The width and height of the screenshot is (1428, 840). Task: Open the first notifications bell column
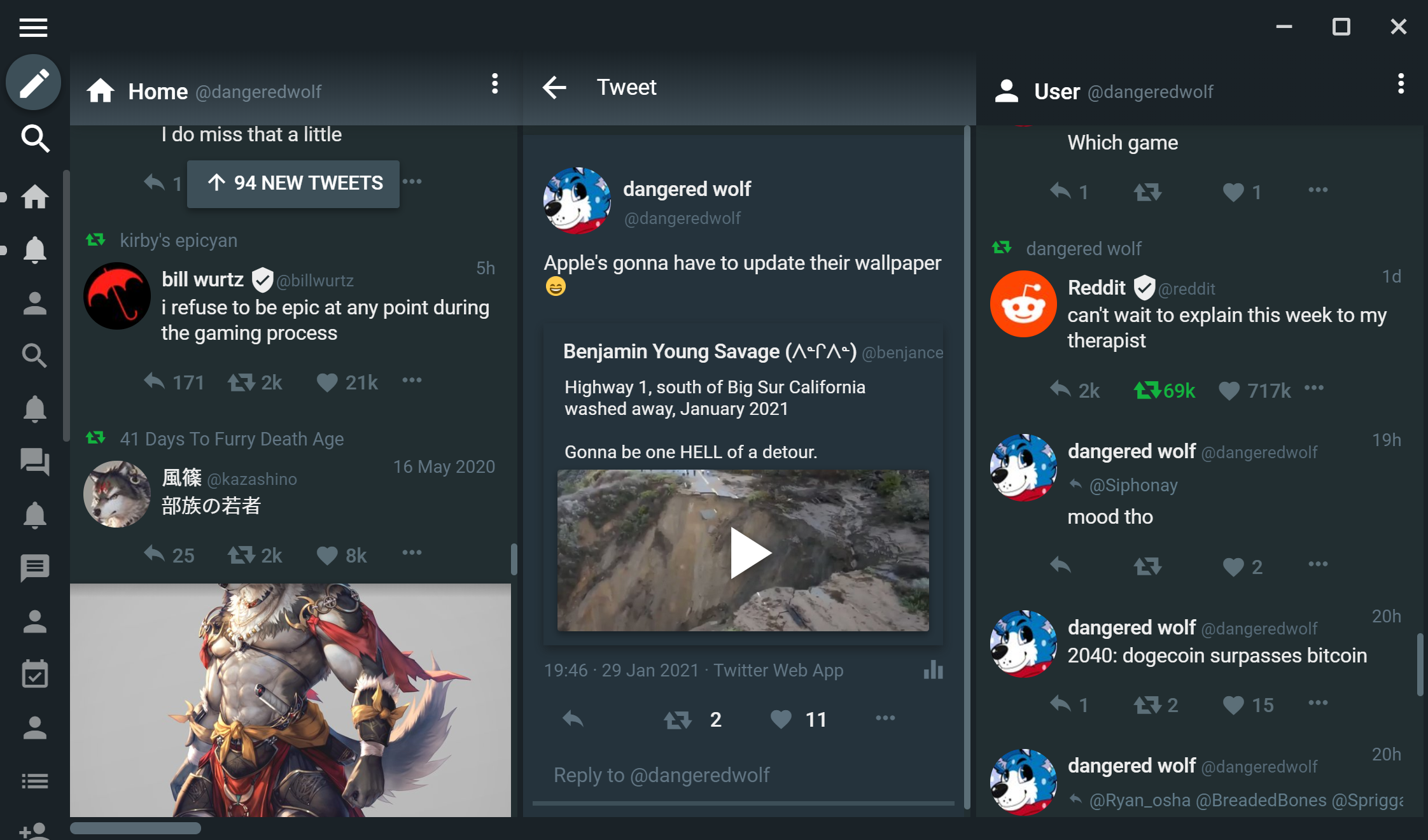35,249
